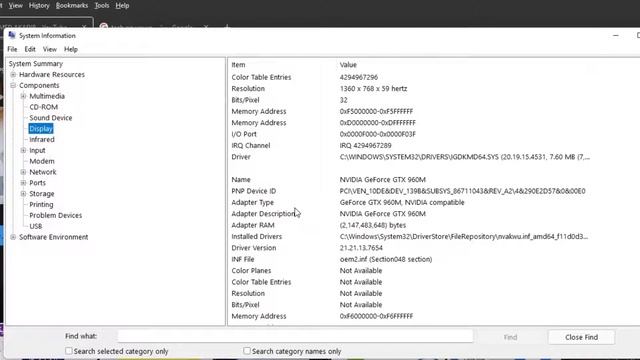Screen dimensions: 640x360
Task: Expand the Hardware Resources node
Action: (13, 75)
